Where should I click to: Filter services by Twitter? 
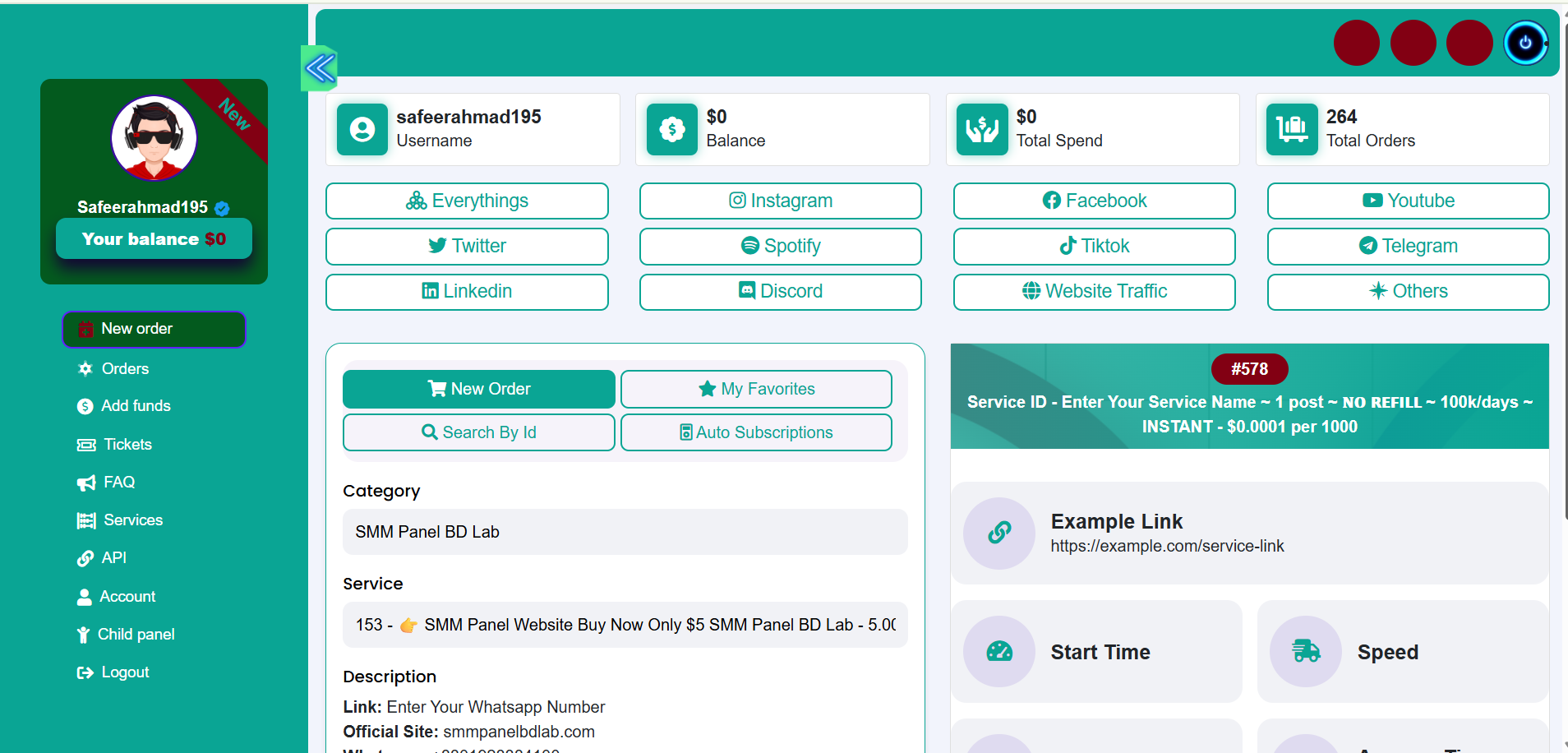click(467, 246)
